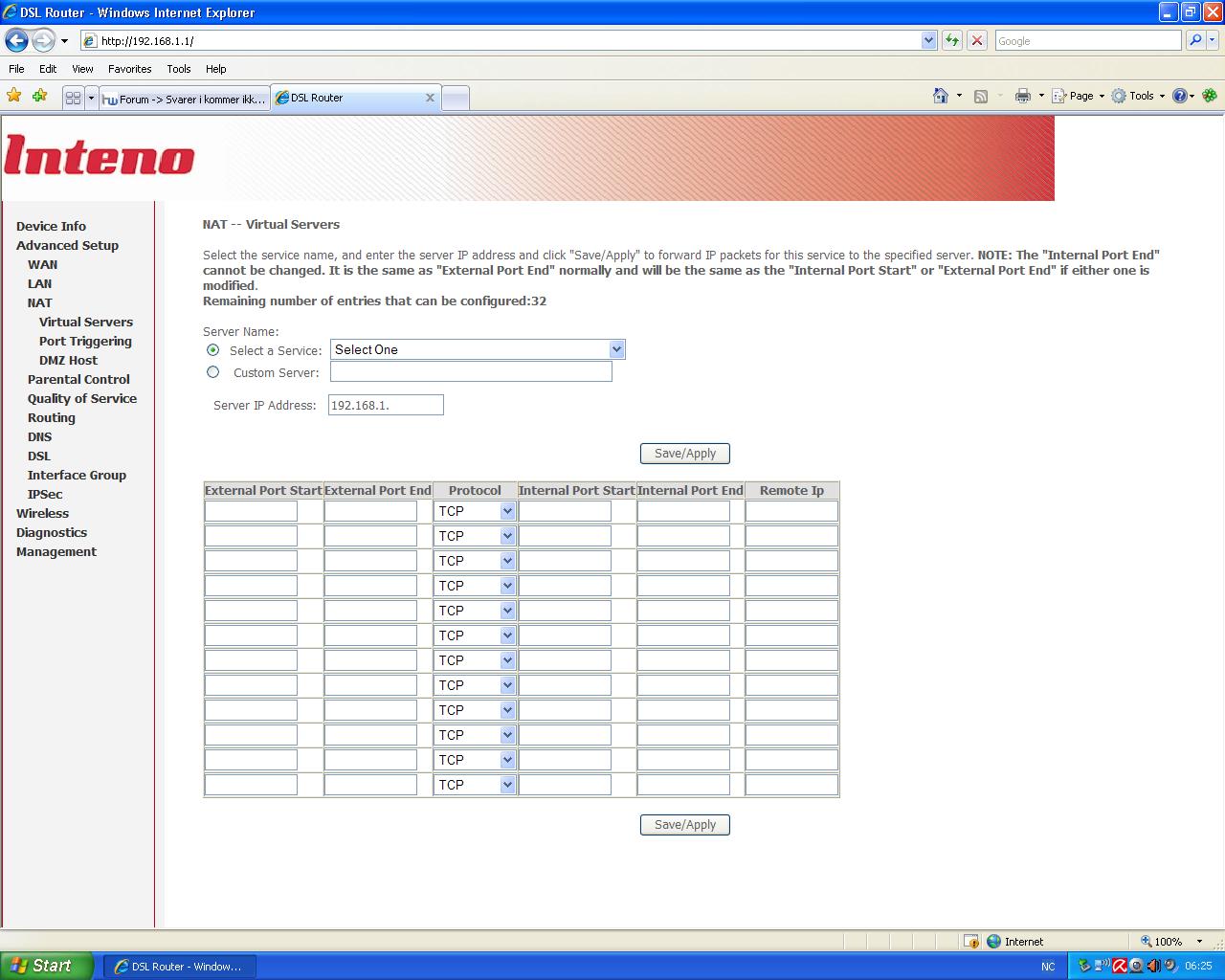The image size is (1225, 980).
Task: Open the 'Select One' service dropdown
Action: click(x=478, y=349)
